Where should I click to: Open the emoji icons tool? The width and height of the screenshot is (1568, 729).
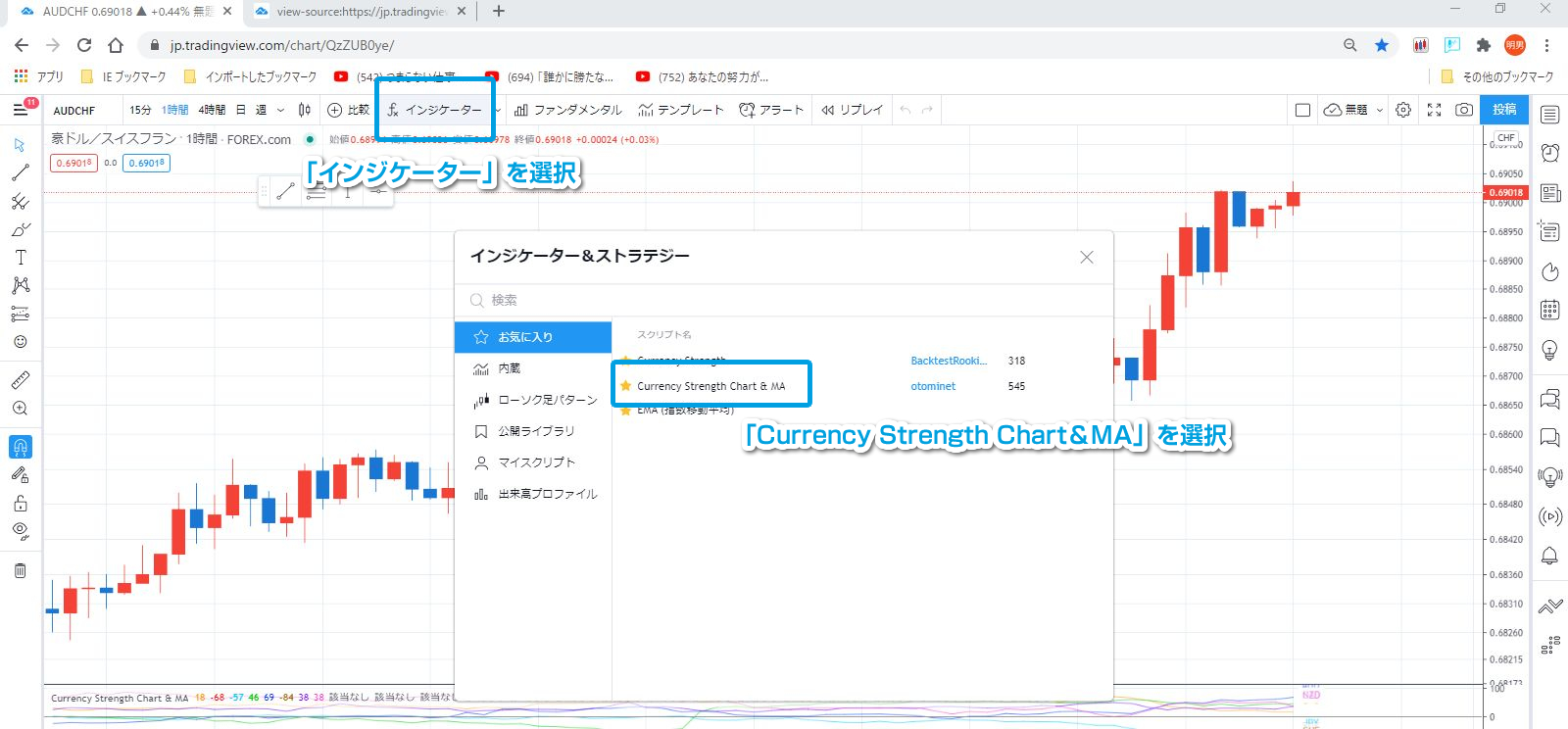(x=20, y=342)
